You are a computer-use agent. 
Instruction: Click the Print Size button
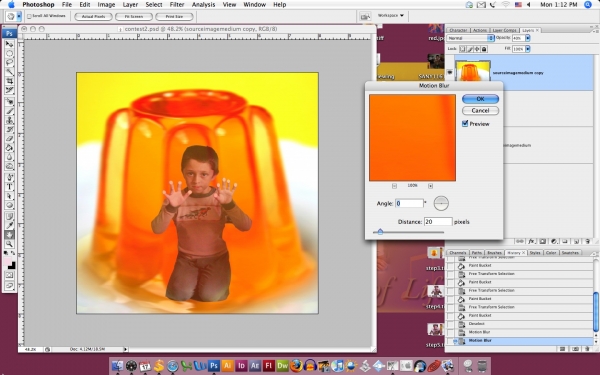point(174,16)
